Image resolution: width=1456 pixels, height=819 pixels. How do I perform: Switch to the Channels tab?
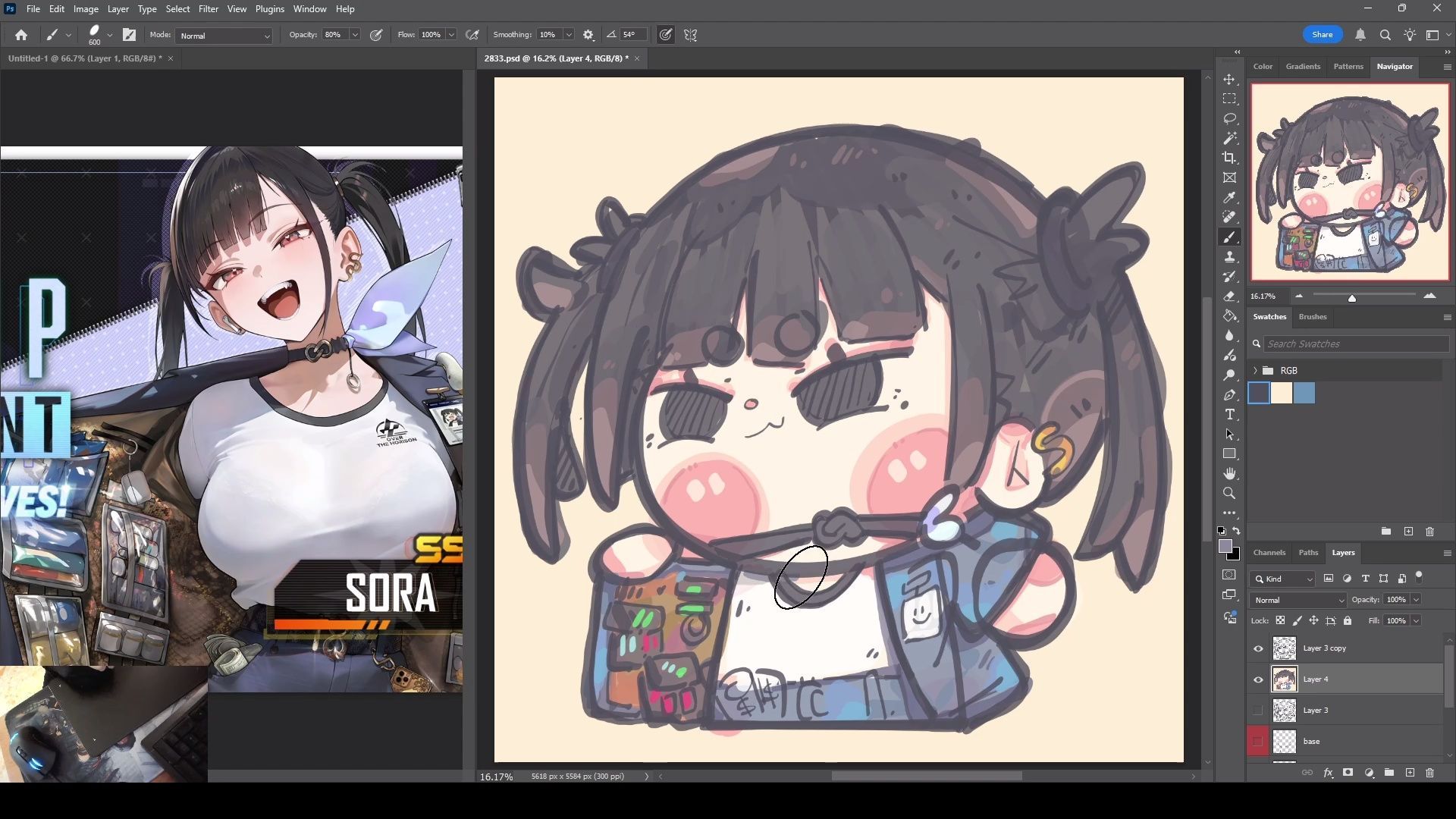pos(1269,553)
